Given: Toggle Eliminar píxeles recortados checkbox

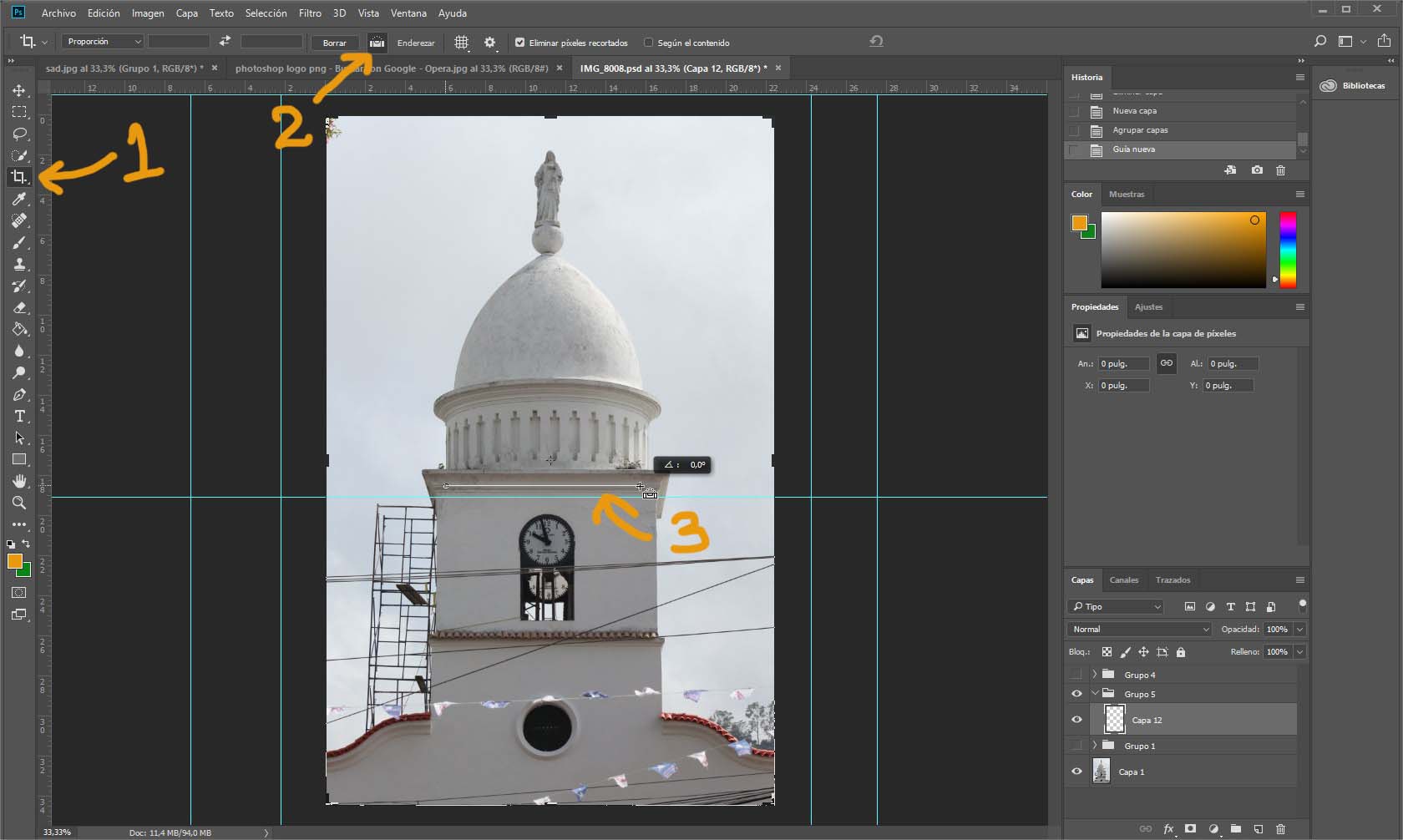Looking at the screenshot, I should coord(519,43).
